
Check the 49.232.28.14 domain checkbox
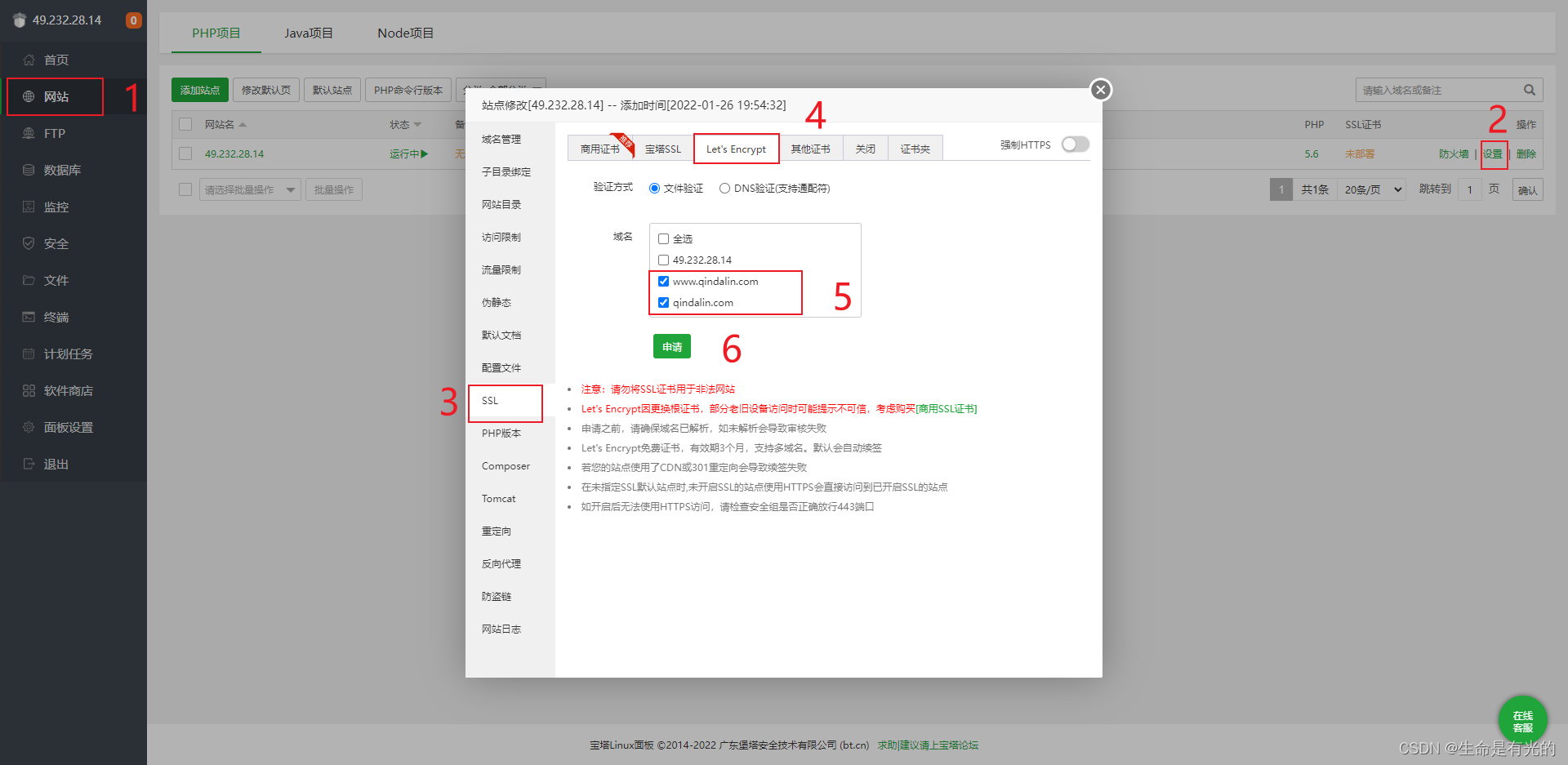(x=663, y=260)
